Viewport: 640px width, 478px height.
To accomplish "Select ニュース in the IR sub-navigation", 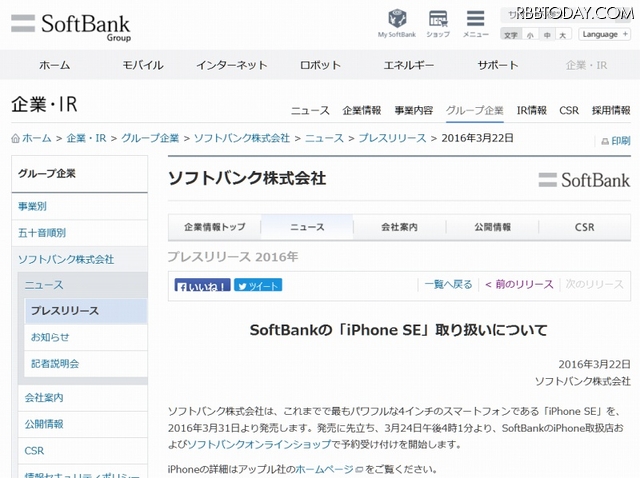I will coord(310,111).
